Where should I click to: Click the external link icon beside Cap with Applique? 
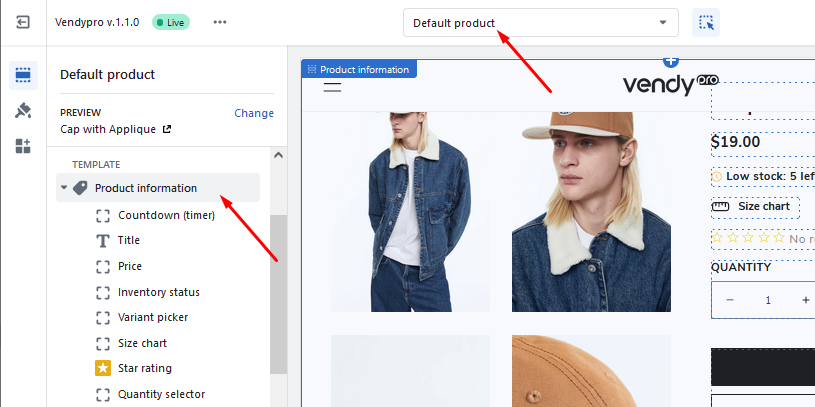point(167,129)
